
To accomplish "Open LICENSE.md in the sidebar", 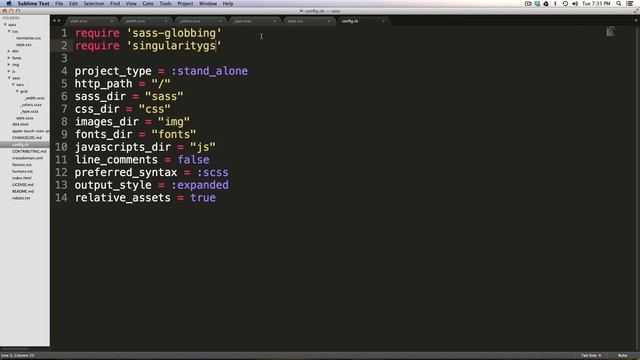I will pos(22,184).
